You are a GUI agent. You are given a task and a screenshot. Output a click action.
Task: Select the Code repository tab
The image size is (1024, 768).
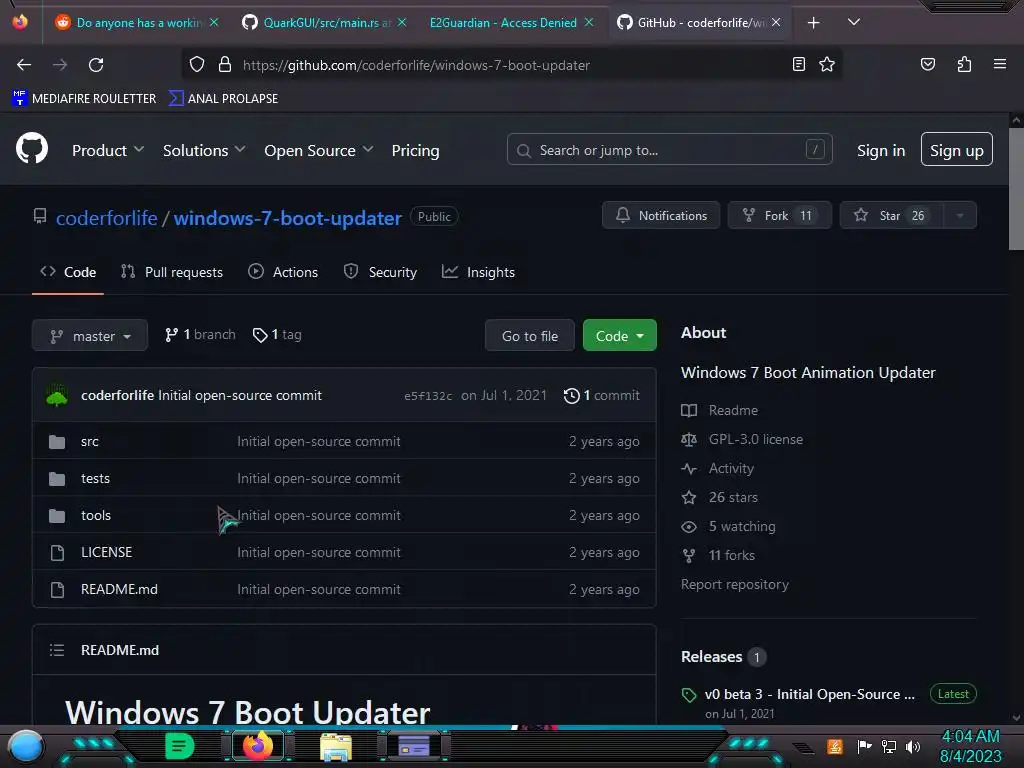coord(68,272)
